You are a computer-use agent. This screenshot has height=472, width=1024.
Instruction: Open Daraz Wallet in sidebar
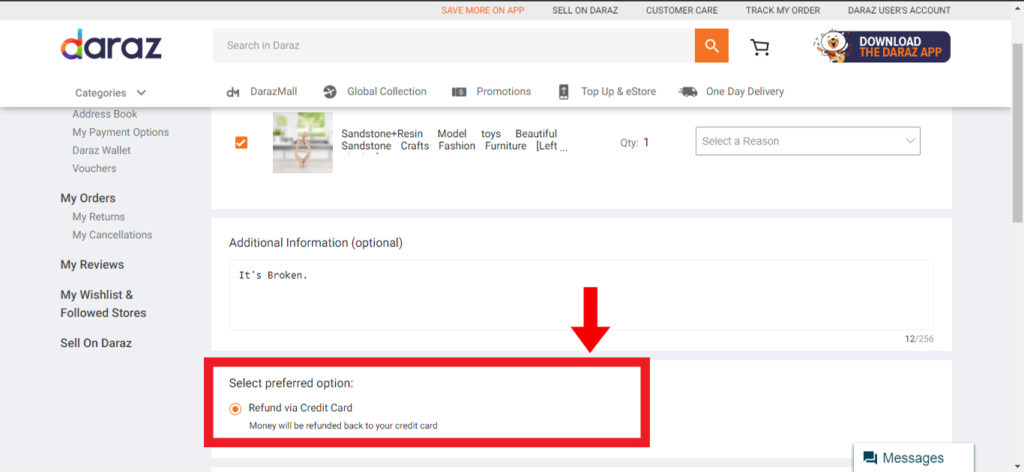pyautogui.click(x=102, y=151)
